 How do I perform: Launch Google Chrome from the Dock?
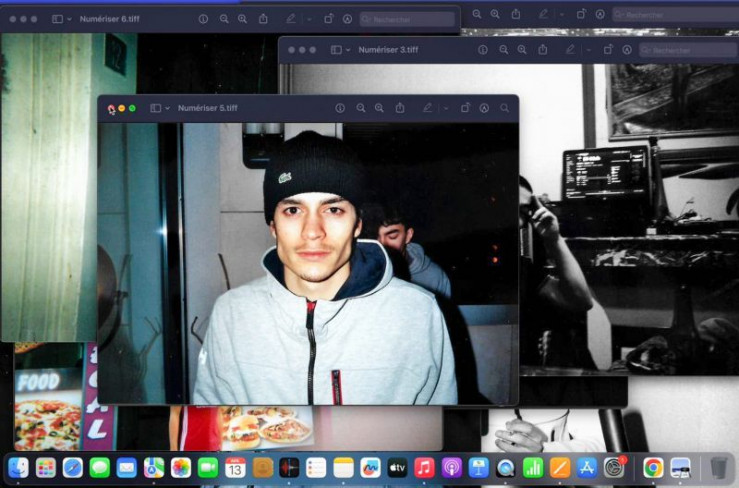653,467
